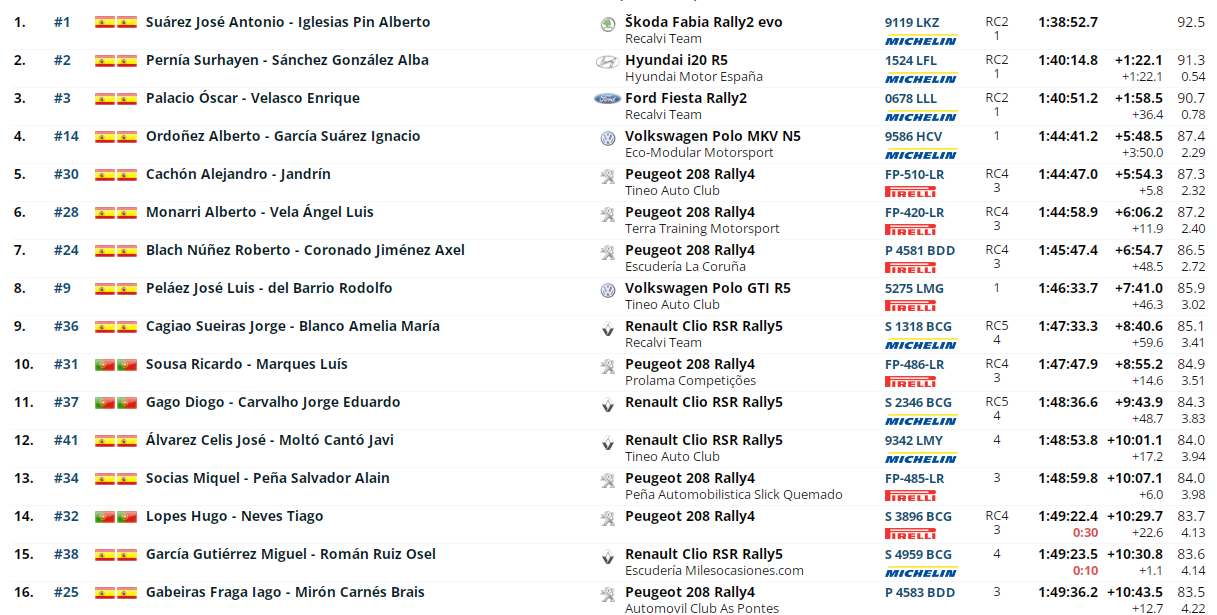Click the Renault icon in Álvarez Celis José's row

pos(607,442)
